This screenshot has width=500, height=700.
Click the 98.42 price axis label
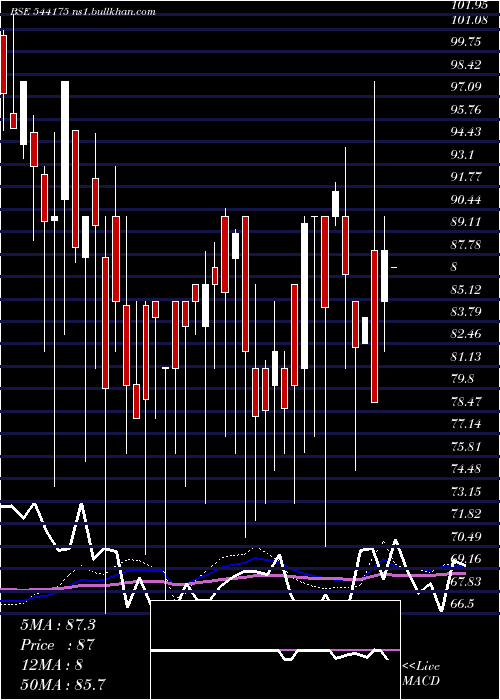(467, 65)
